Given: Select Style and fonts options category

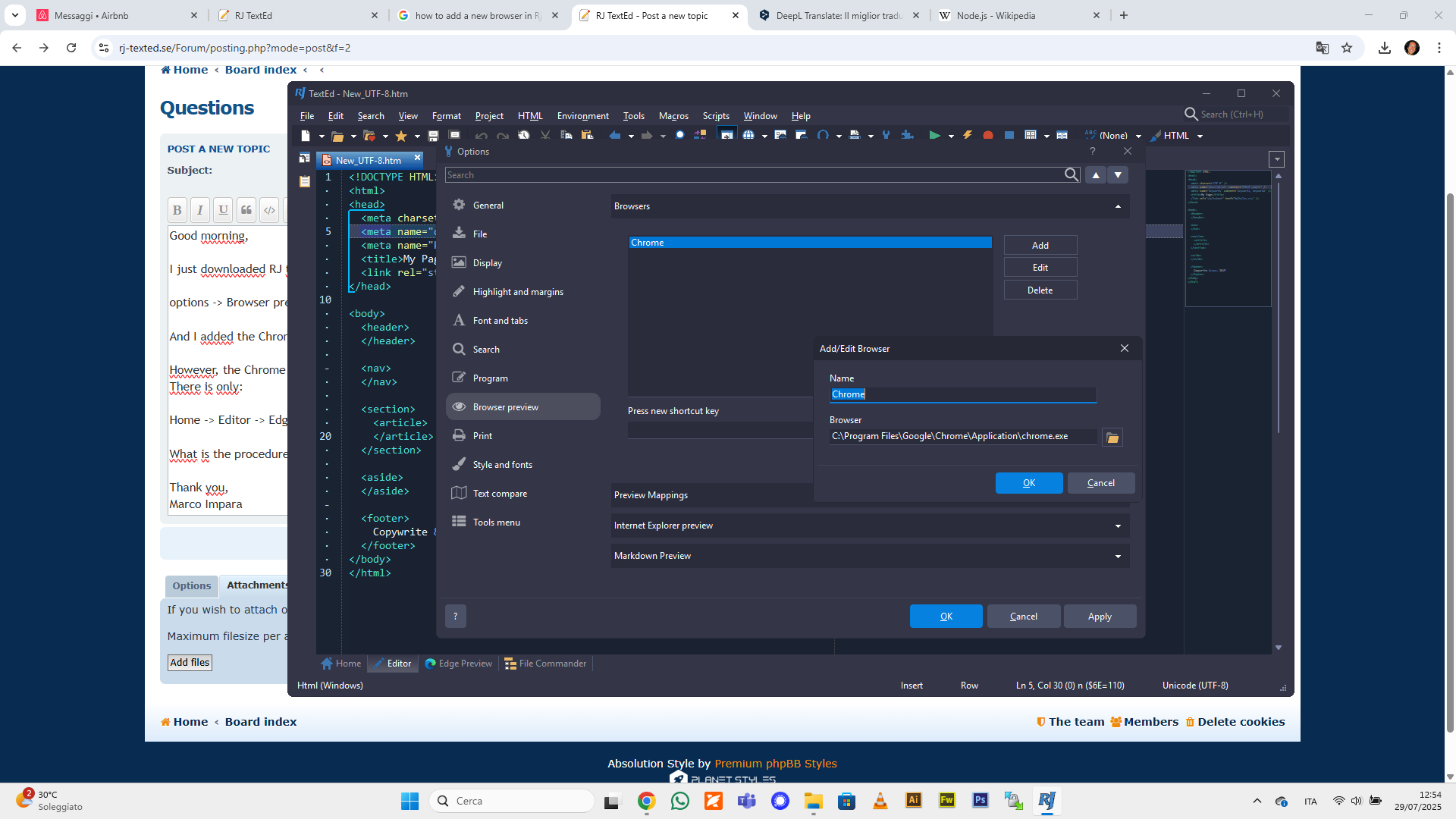Looking at the screenshot, I should [x=523, y=465].
